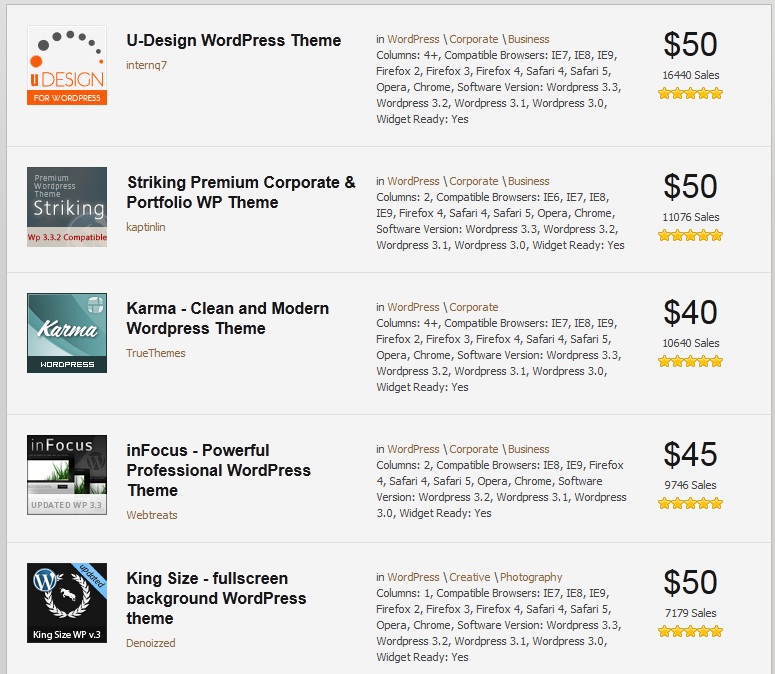775x674 pixels.
Task: Visit author Denoizzed profile
Action: click(151, 643)
